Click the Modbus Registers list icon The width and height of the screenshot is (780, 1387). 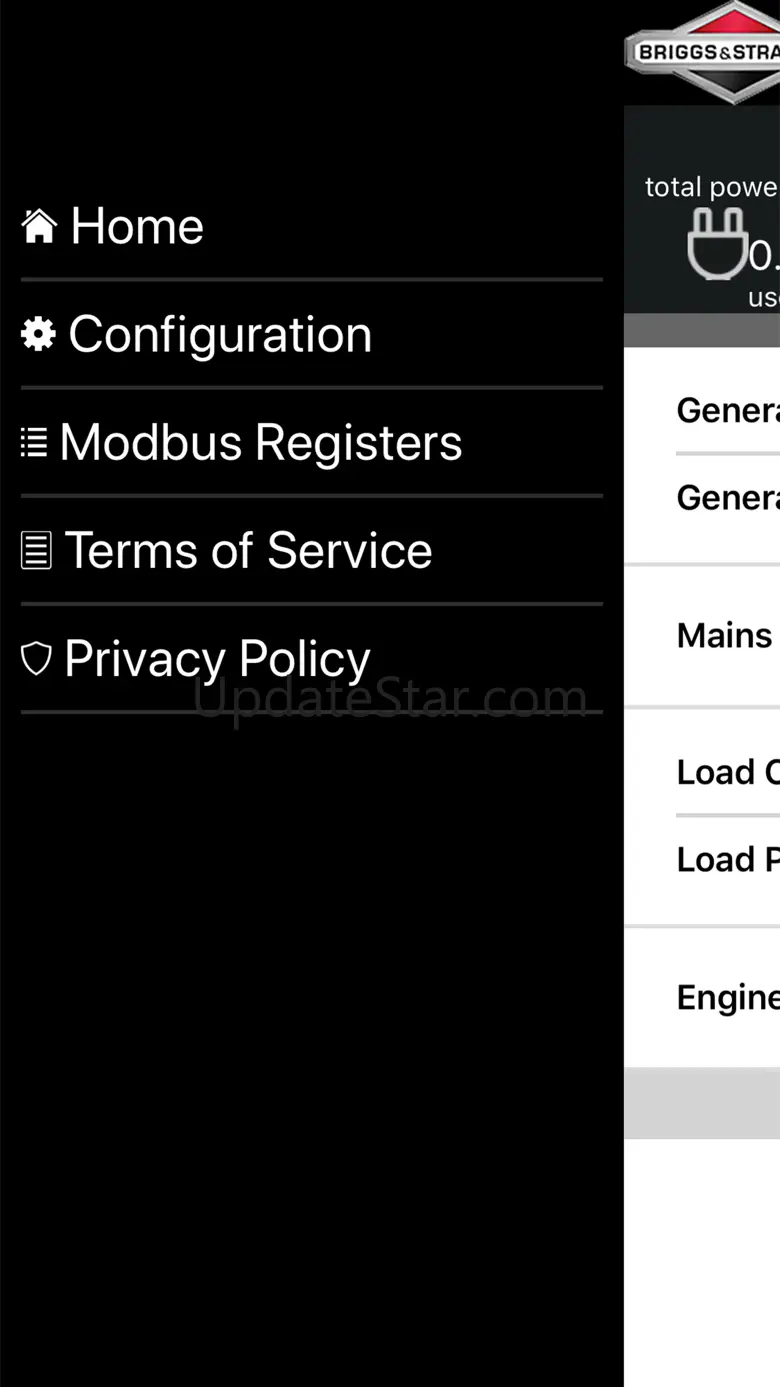34,442
